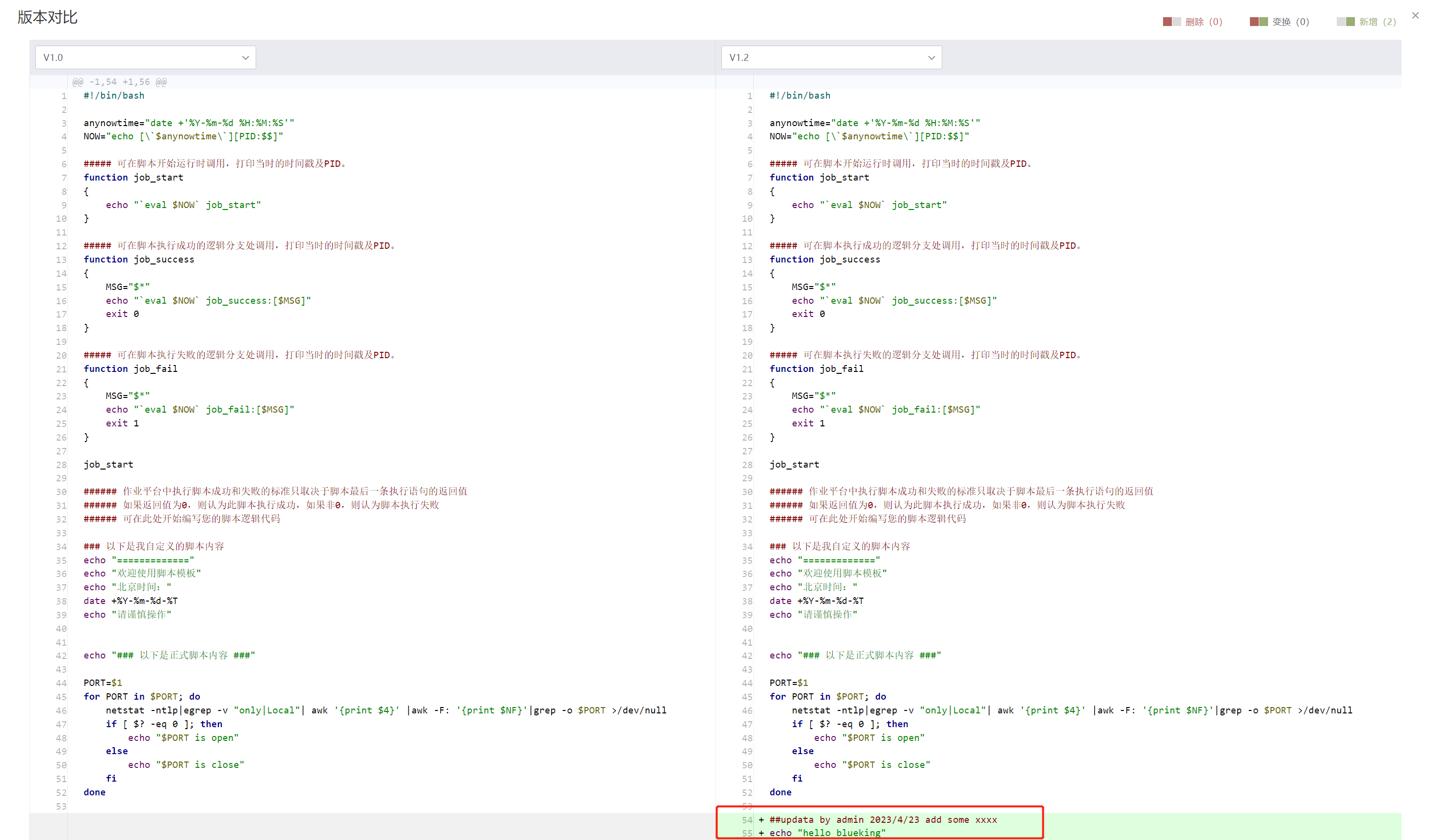
Task: Click done on line 52 right pane
Action: coord(780,792)
